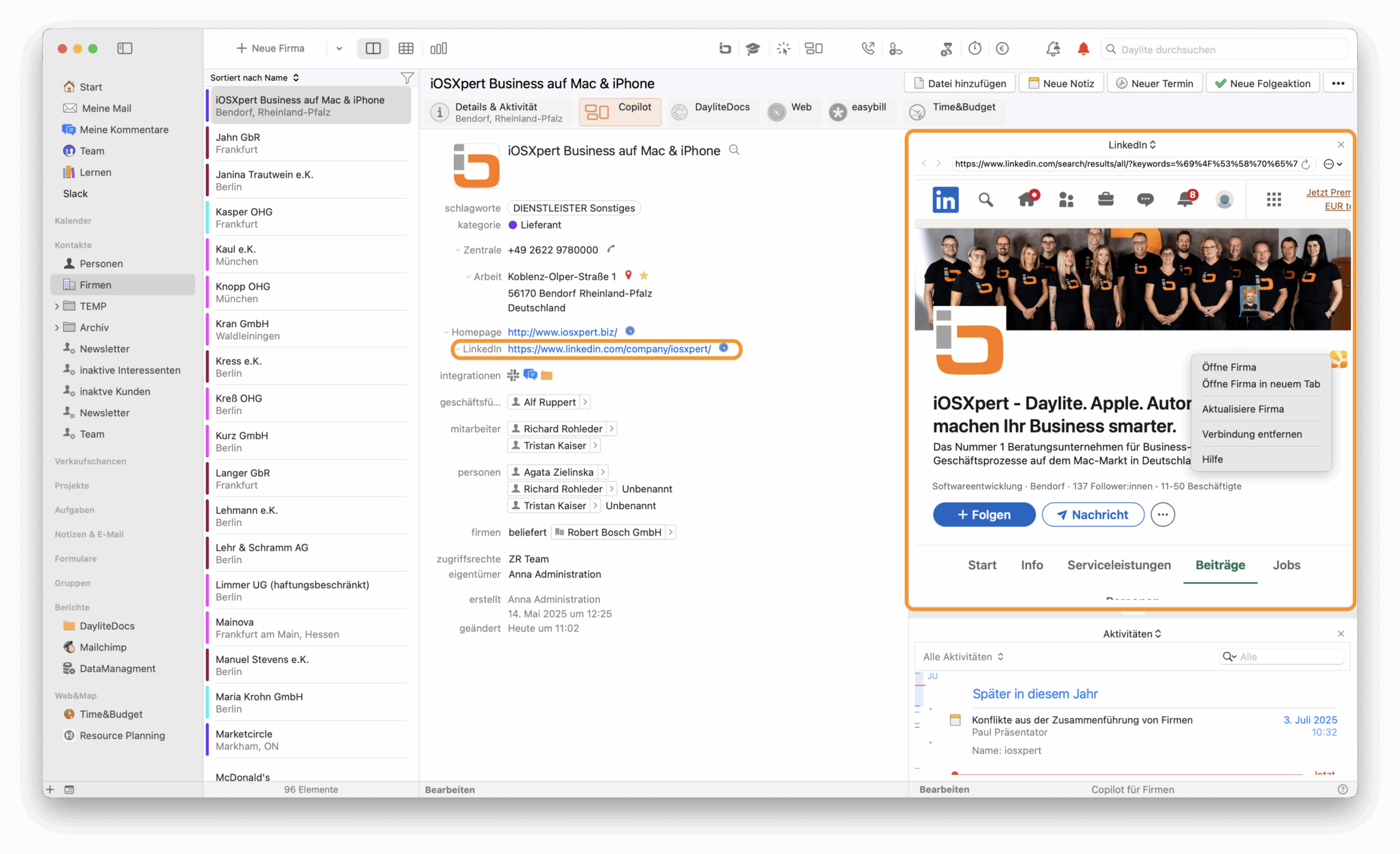This screenshot has width=1400, height=854.
Task: Click the orange folder integration icon
Action: (x=546, y=375)
